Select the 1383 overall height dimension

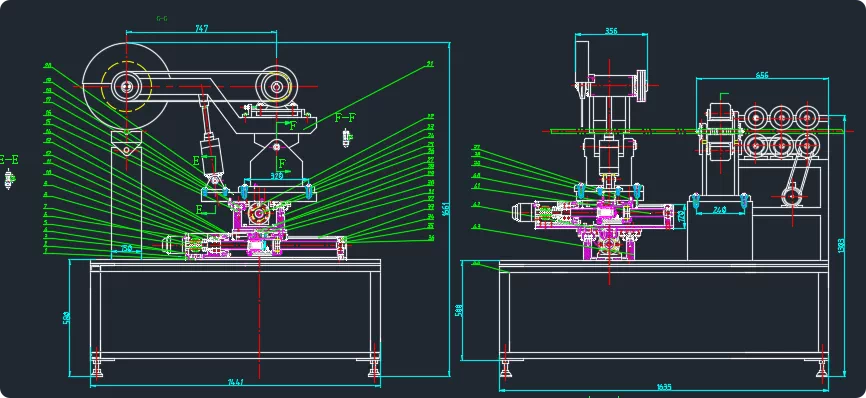coord(841,247)
